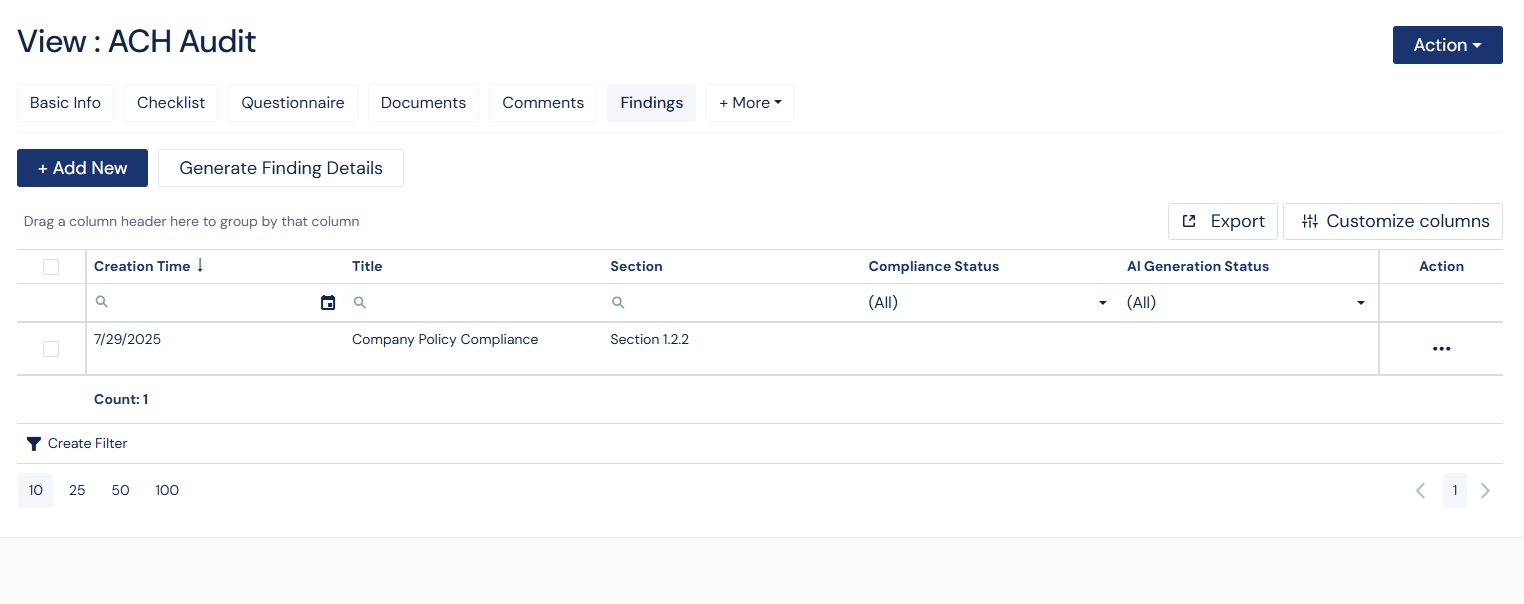Open the AI Generation Status (All) dropdown

coord(1360,301)
